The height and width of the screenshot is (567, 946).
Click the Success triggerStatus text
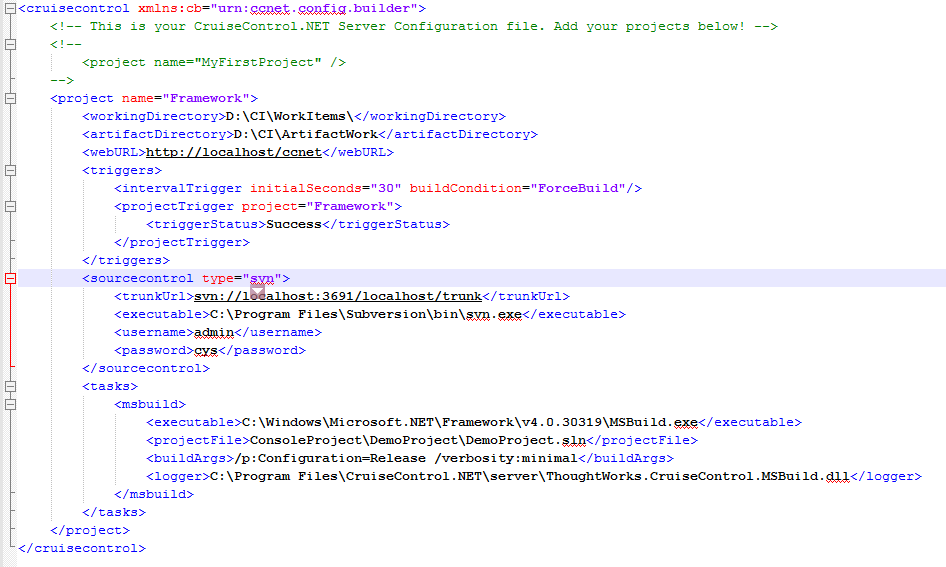pos(293,225)
